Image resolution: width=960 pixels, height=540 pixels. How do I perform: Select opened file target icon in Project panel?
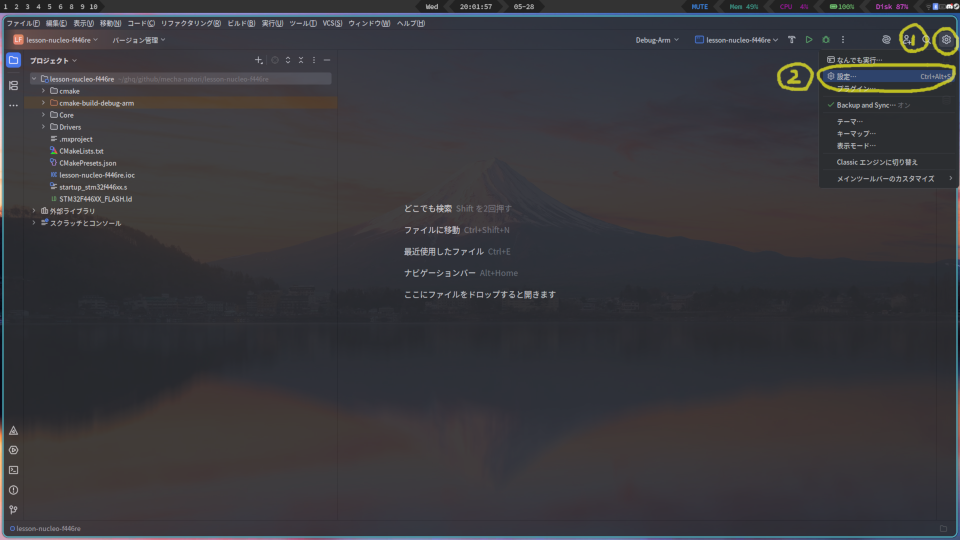[275, 60]
